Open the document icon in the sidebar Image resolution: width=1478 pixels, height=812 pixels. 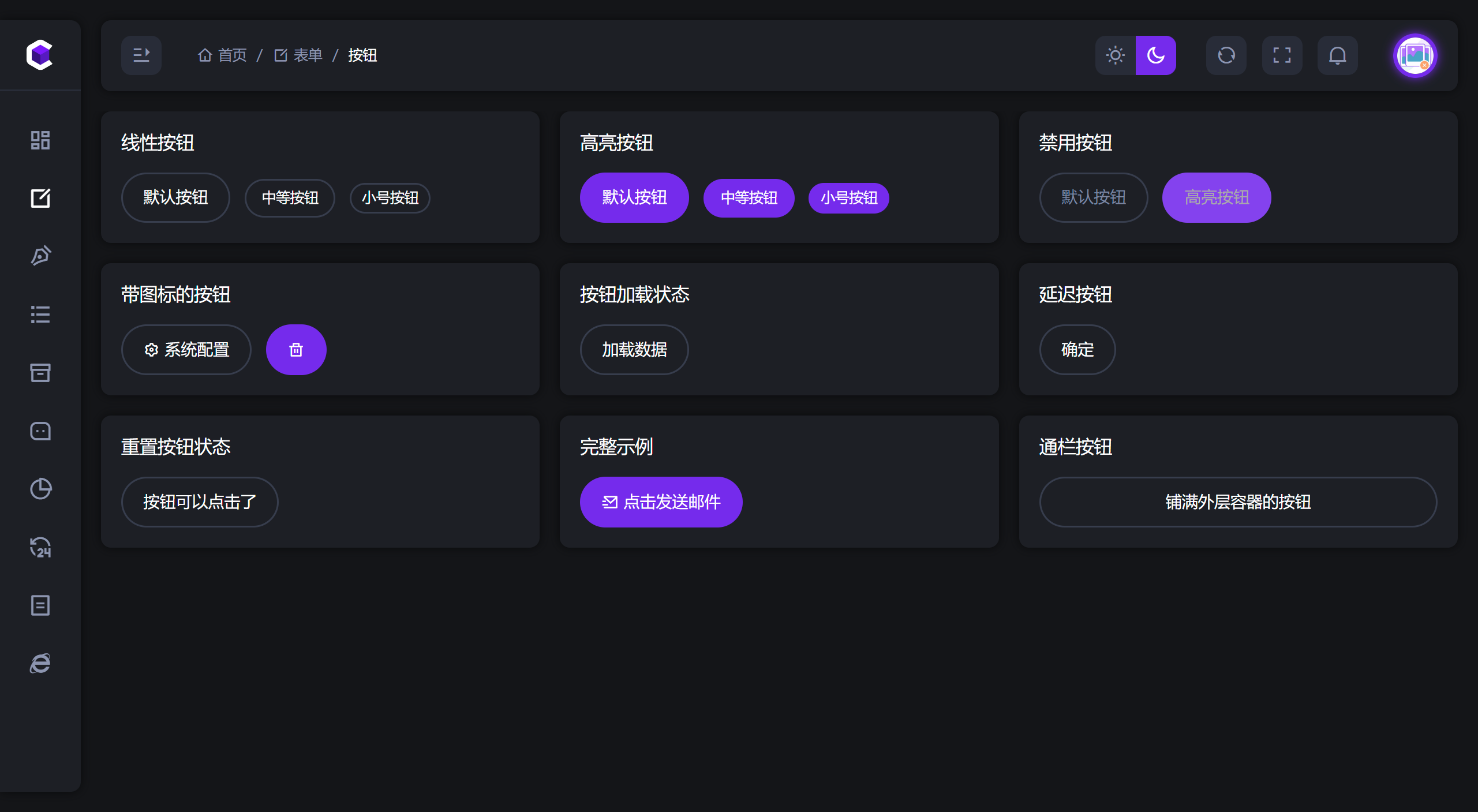tap(40, 605)
